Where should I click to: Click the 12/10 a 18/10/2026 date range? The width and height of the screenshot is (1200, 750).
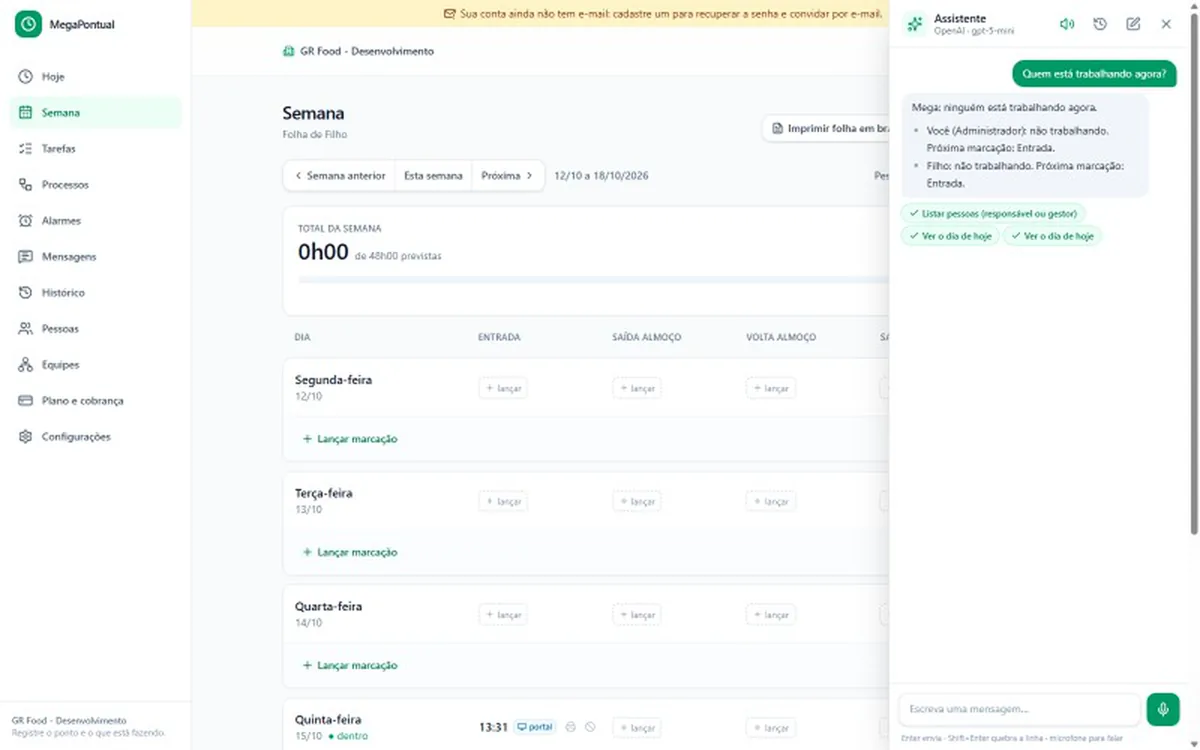coord(601,175)
